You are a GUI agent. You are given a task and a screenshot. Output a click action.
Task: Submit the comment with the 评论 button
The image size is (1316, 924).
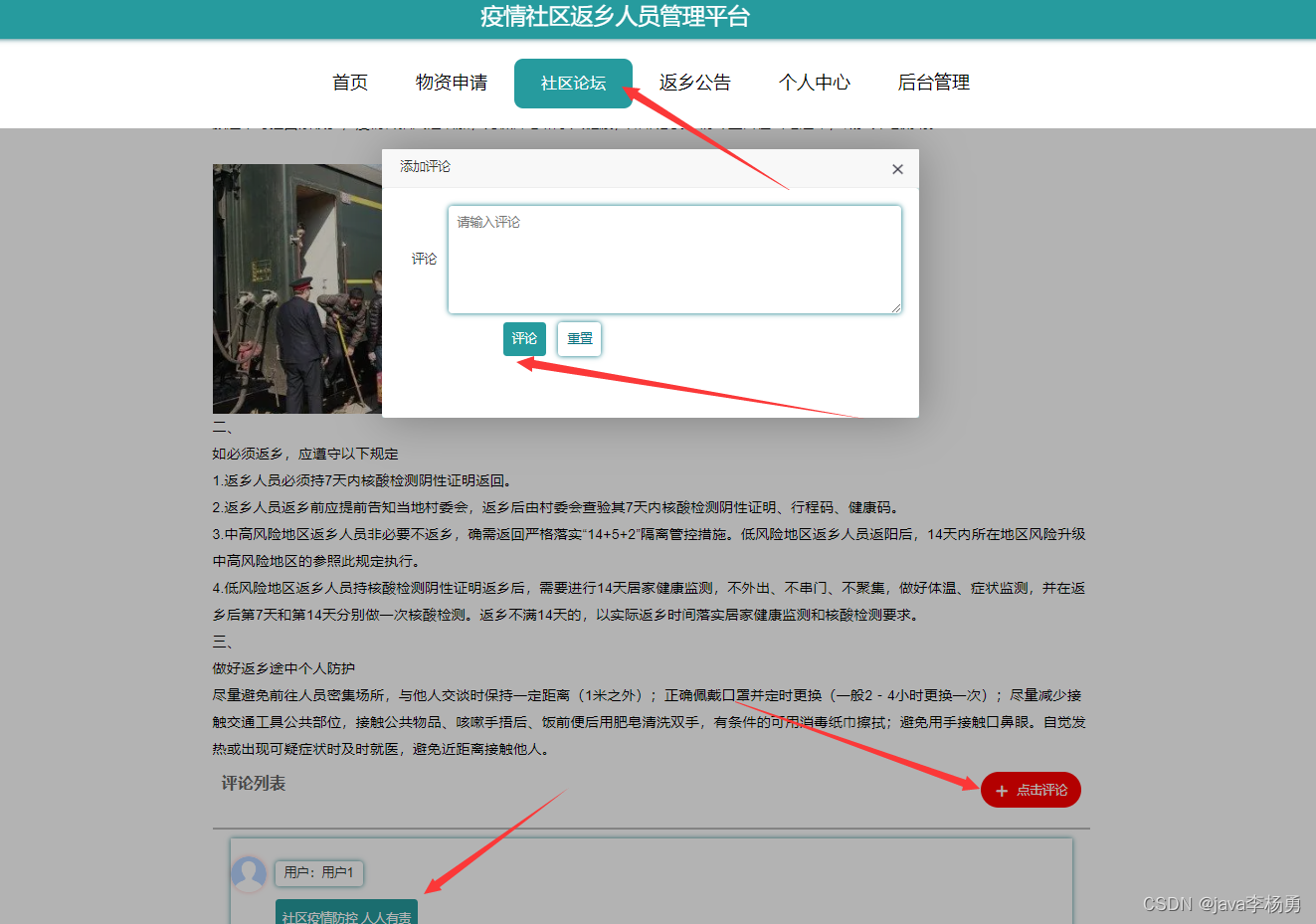[524, 339]
